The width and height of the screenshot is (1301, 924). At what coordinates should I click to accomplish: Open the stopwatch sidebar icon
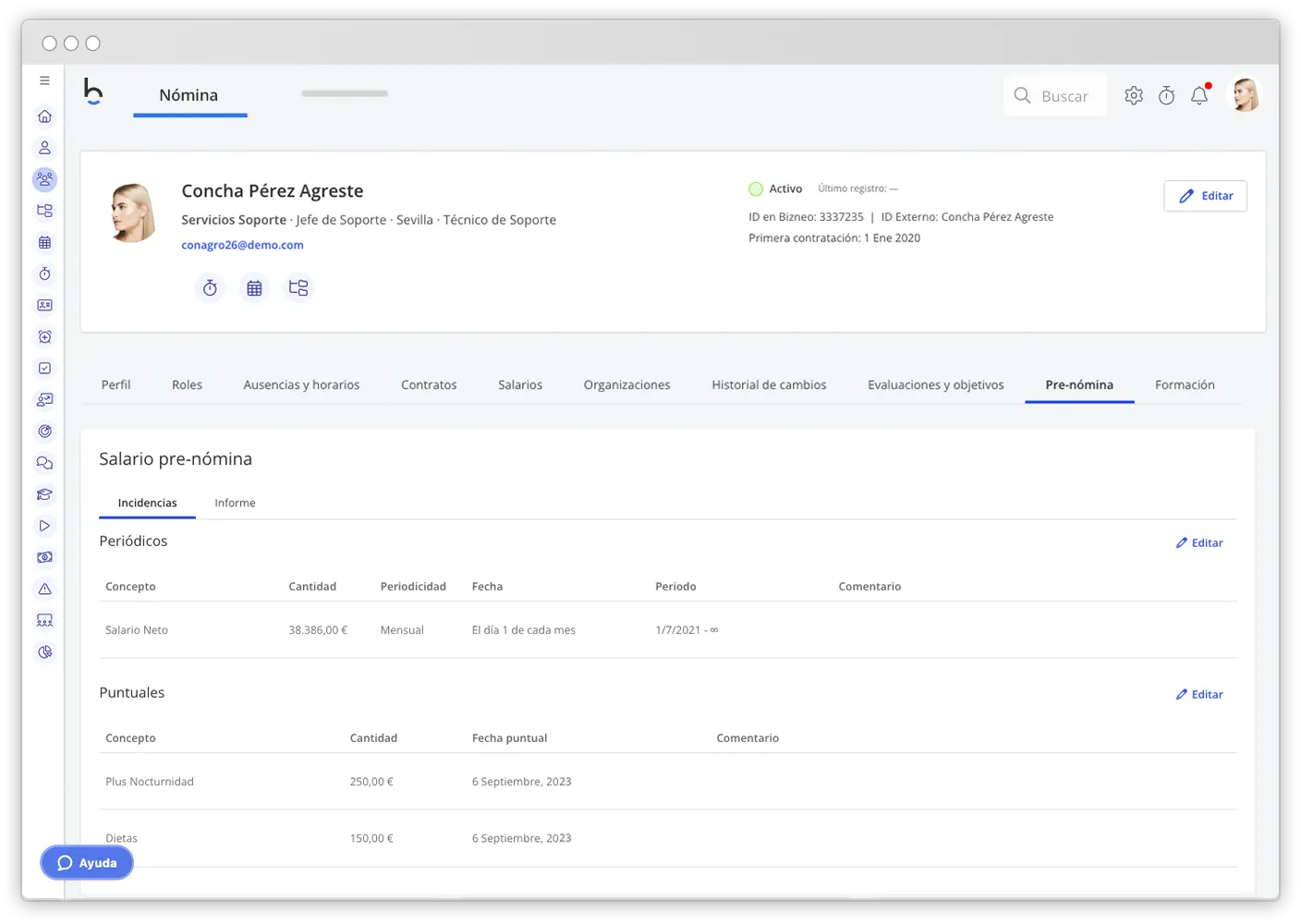point(44,274)
